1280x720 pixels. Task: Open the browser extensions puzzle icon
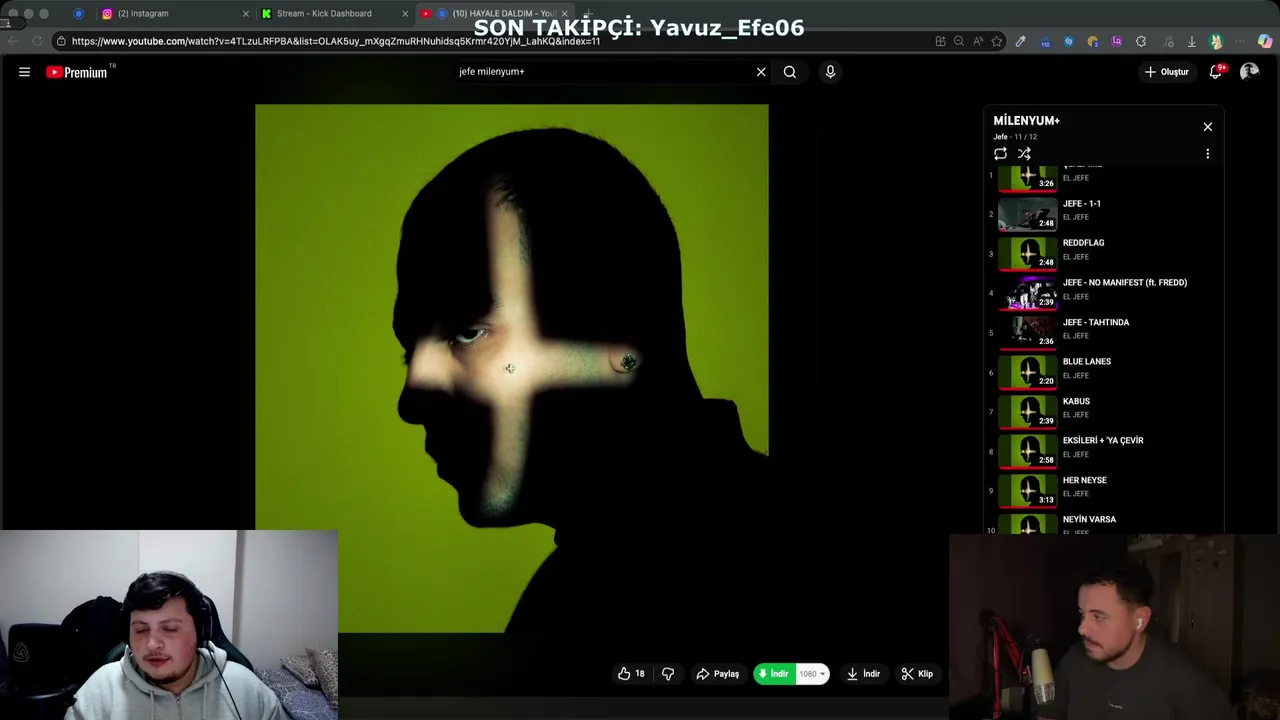[x=1141, y=41]
